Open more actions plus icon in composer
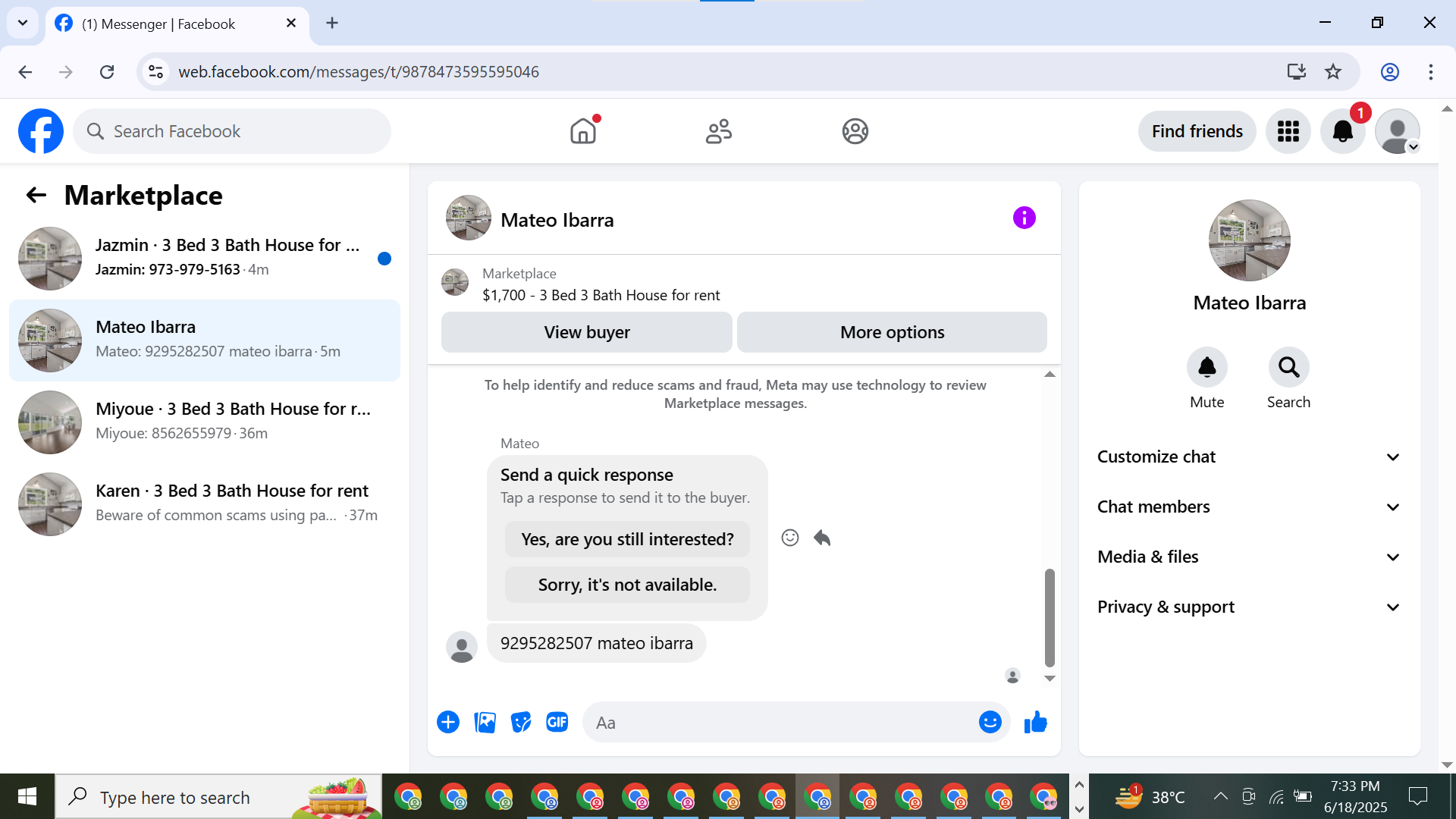The image size is (1456, 819). (448, 722)
